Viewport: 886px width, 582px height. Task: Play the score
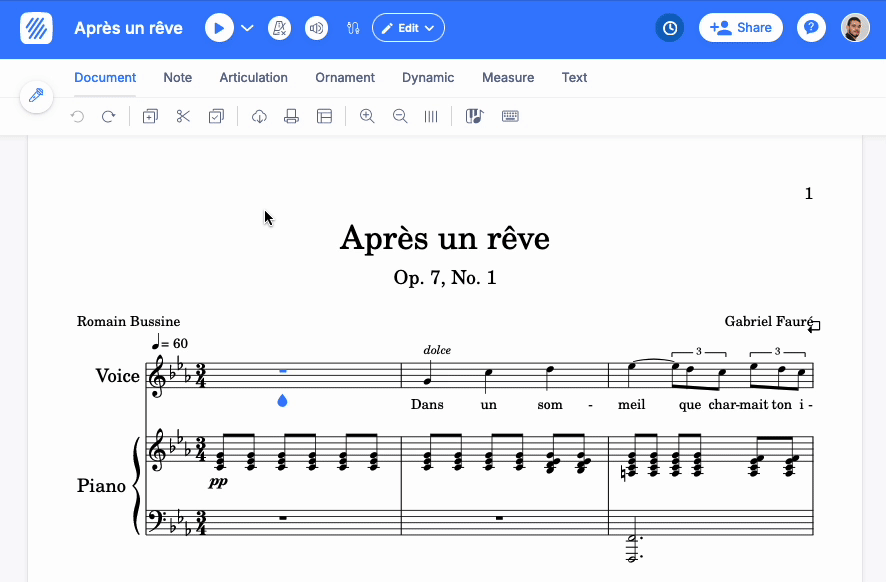pos(218,28)
